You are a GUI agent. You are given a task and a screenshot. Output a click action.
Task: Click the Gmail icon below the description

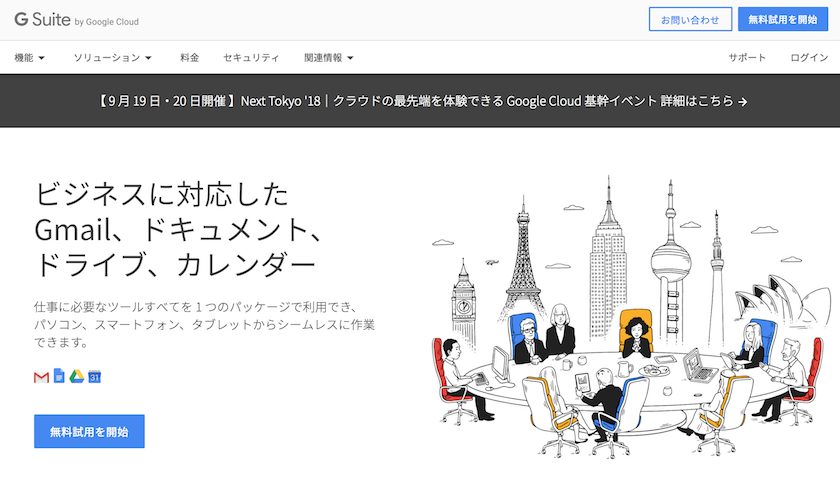[41, 377]
